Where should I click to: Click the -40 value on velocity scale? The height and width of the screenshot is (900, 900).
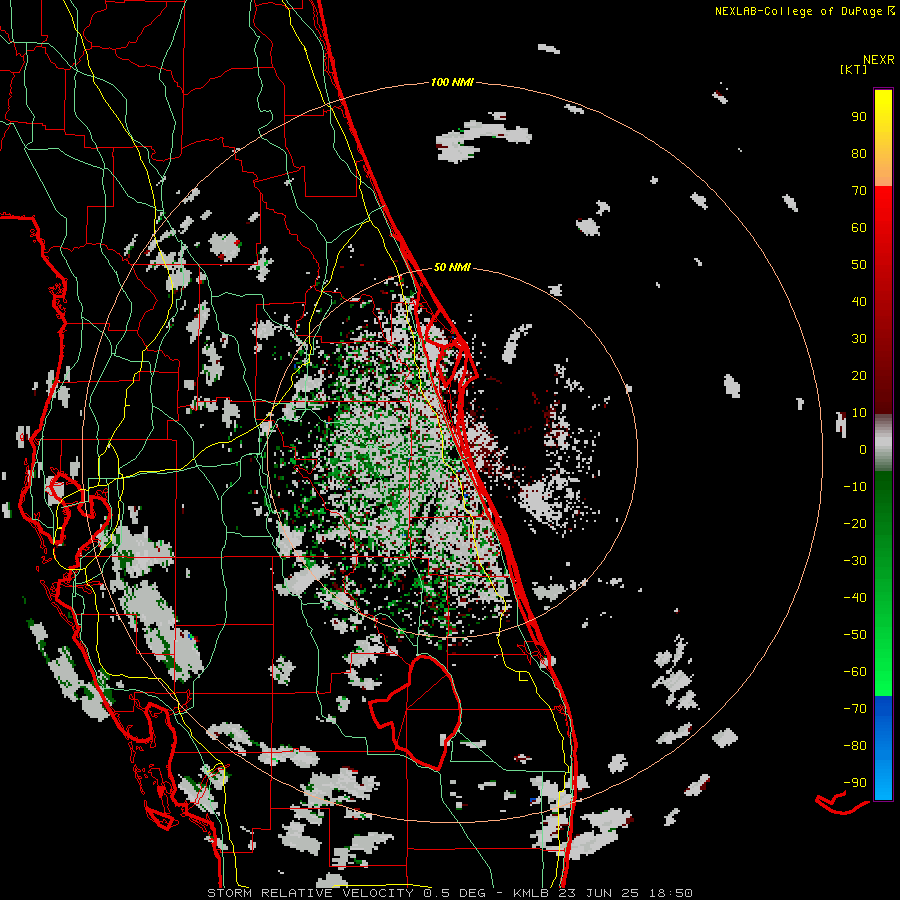click(x=855, y=598)
